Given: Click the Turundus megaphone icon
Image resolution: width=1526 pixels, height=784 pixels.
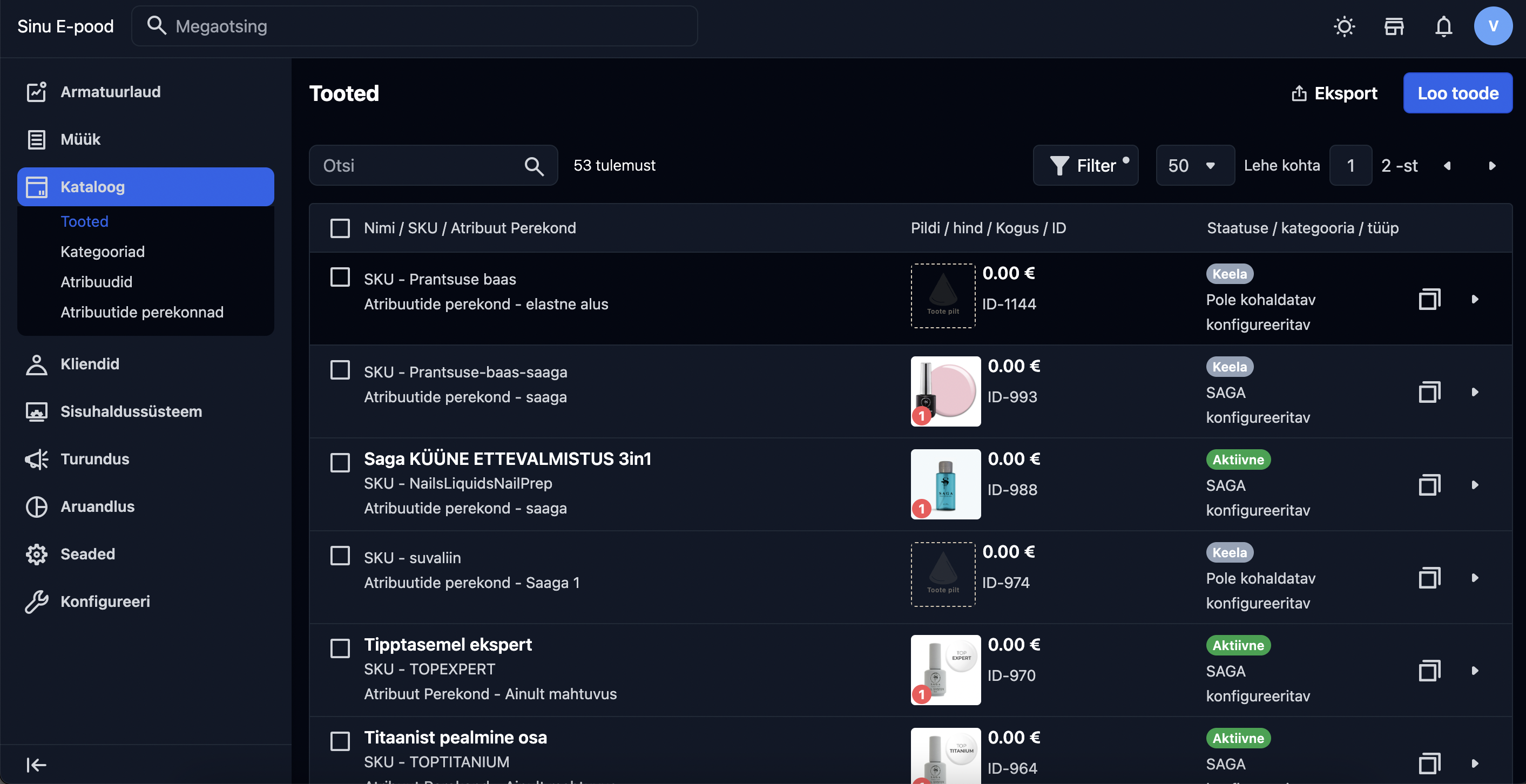Looking at the screenshot, I should pyautogui.click(x=37, y=459).
